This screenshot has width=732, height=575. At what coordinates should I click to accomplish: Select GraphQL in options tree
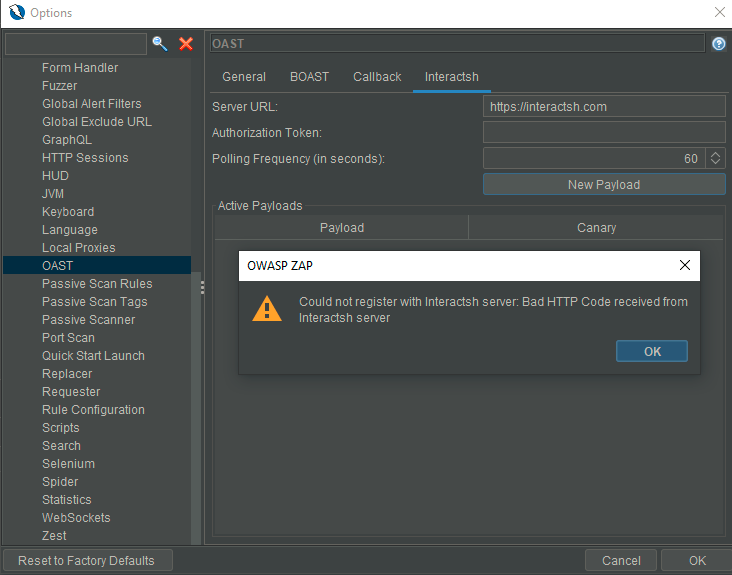67,140
